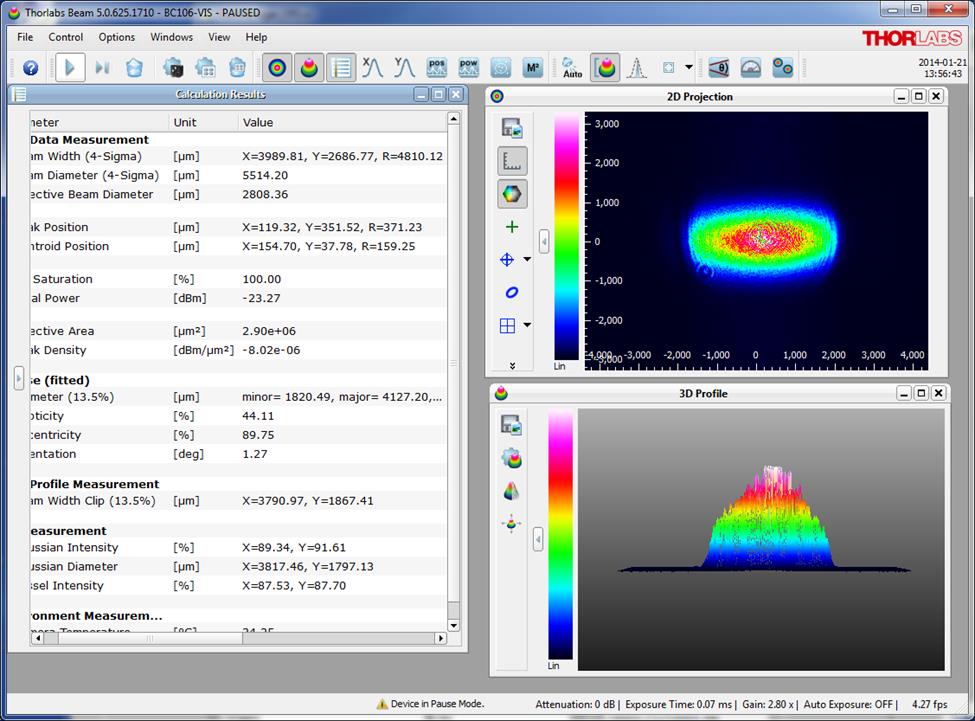
Task: Click the Auto exposure toolbar icon
Action: [572, 68]
